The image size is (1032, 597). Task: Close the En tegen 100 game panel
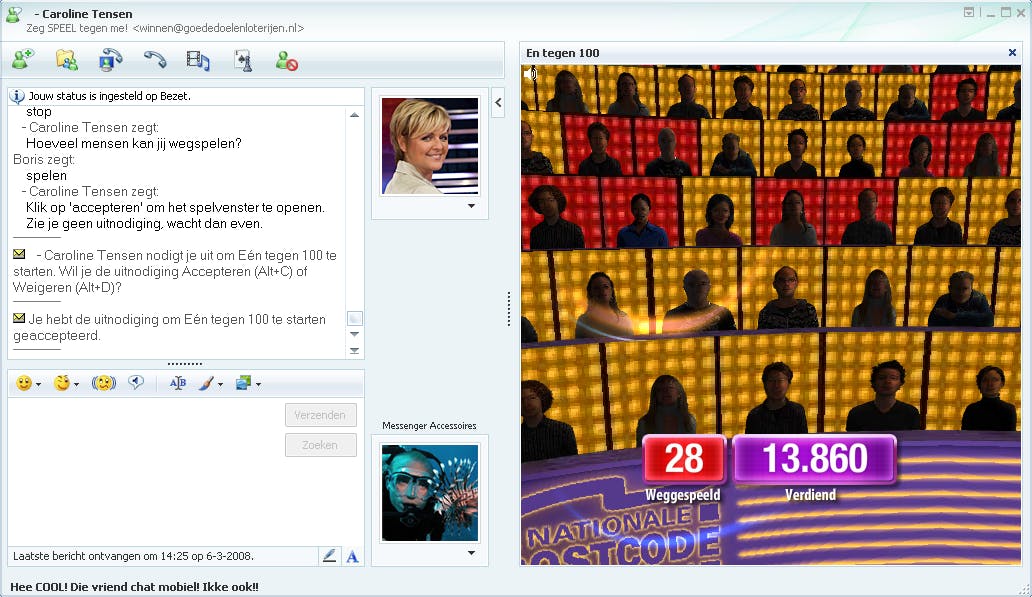pos(1012,53)
